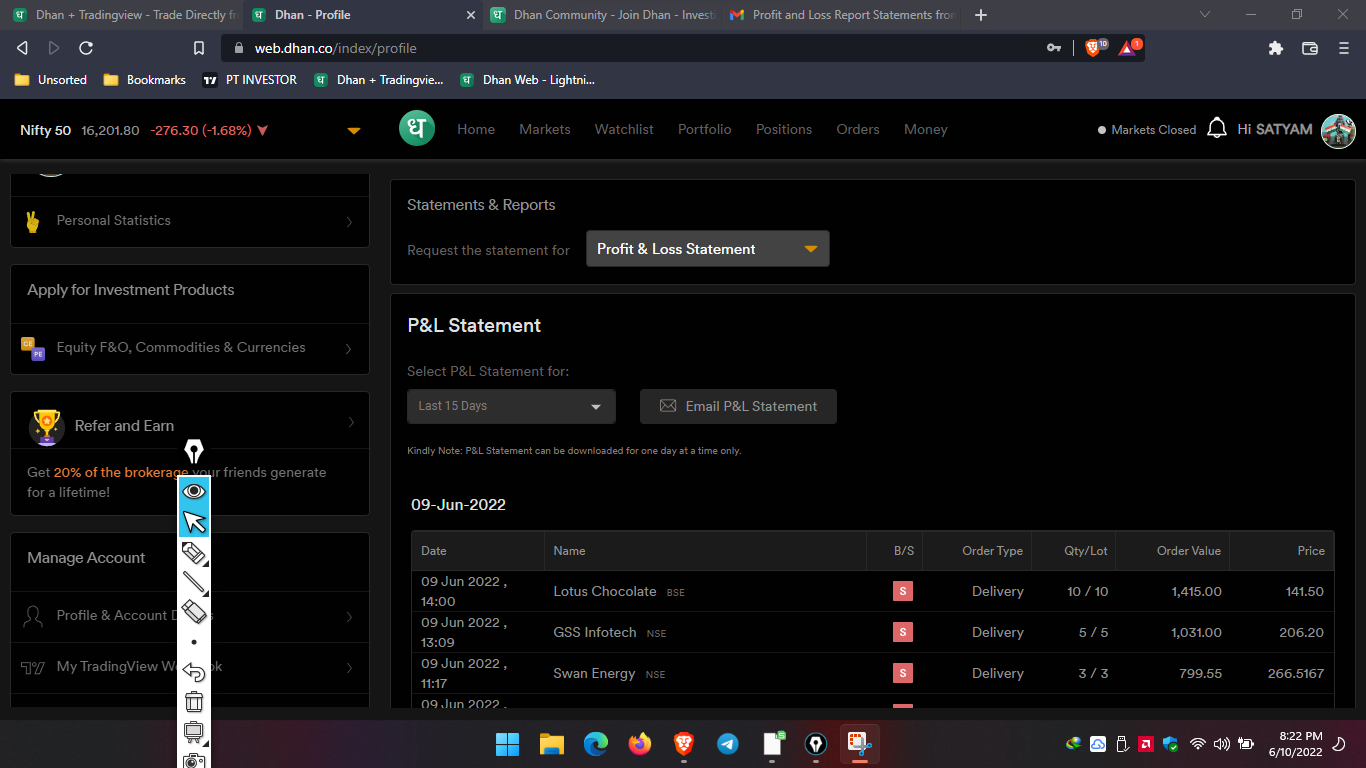Image resolution: width=1366 pixels, height=768 pixels.
Task: Open the Money menu item
Action: 926,129
